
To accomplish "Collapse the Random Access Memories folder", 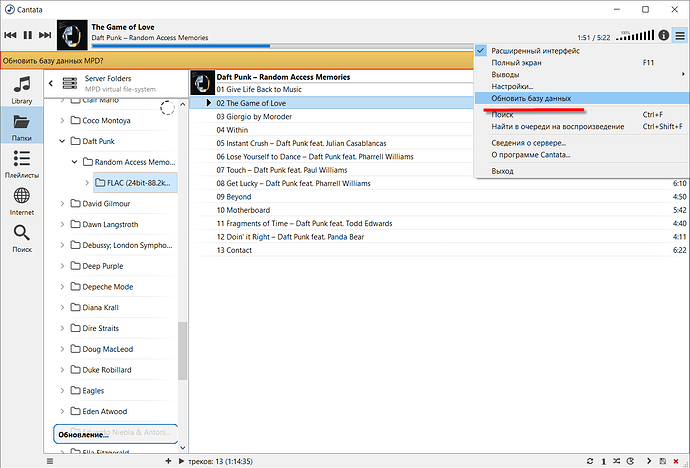I will [74, 162].
